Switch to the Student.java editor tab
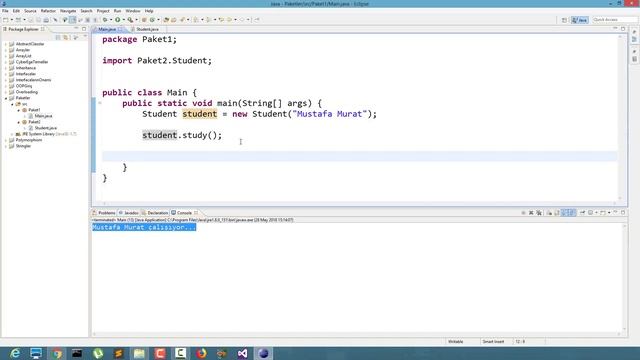This screenshot has width=640, height=360. [147, 29]
